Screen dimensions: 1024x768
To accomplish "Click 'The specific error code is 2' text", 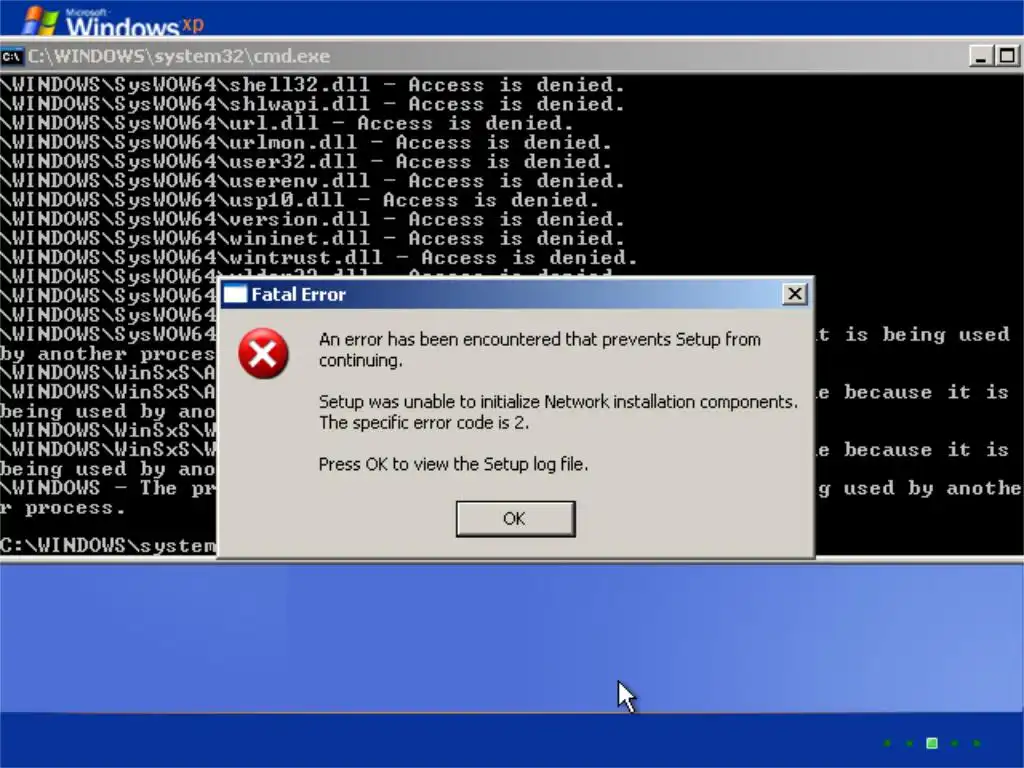I will coord(424,423).
